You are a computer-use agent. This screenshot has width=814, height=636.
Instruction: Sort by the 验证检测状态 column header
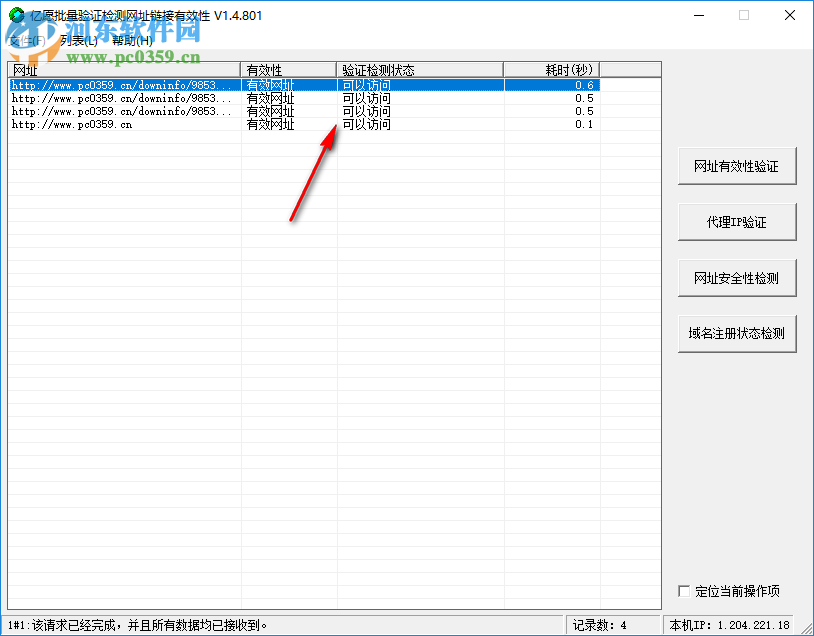420,70
